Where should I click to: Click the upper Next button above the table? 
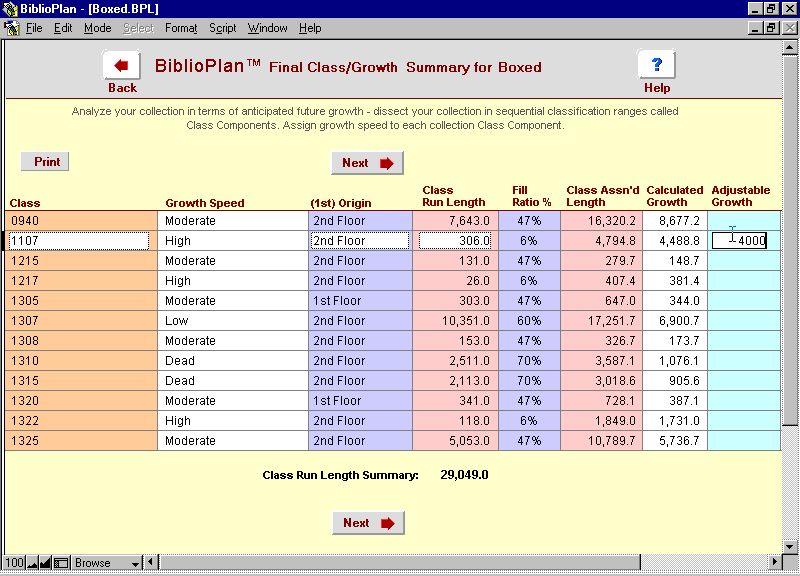pos(367,163)
